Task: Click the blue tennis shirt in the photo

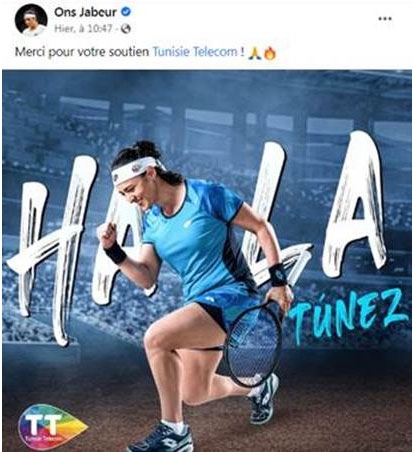Action: 200,237
